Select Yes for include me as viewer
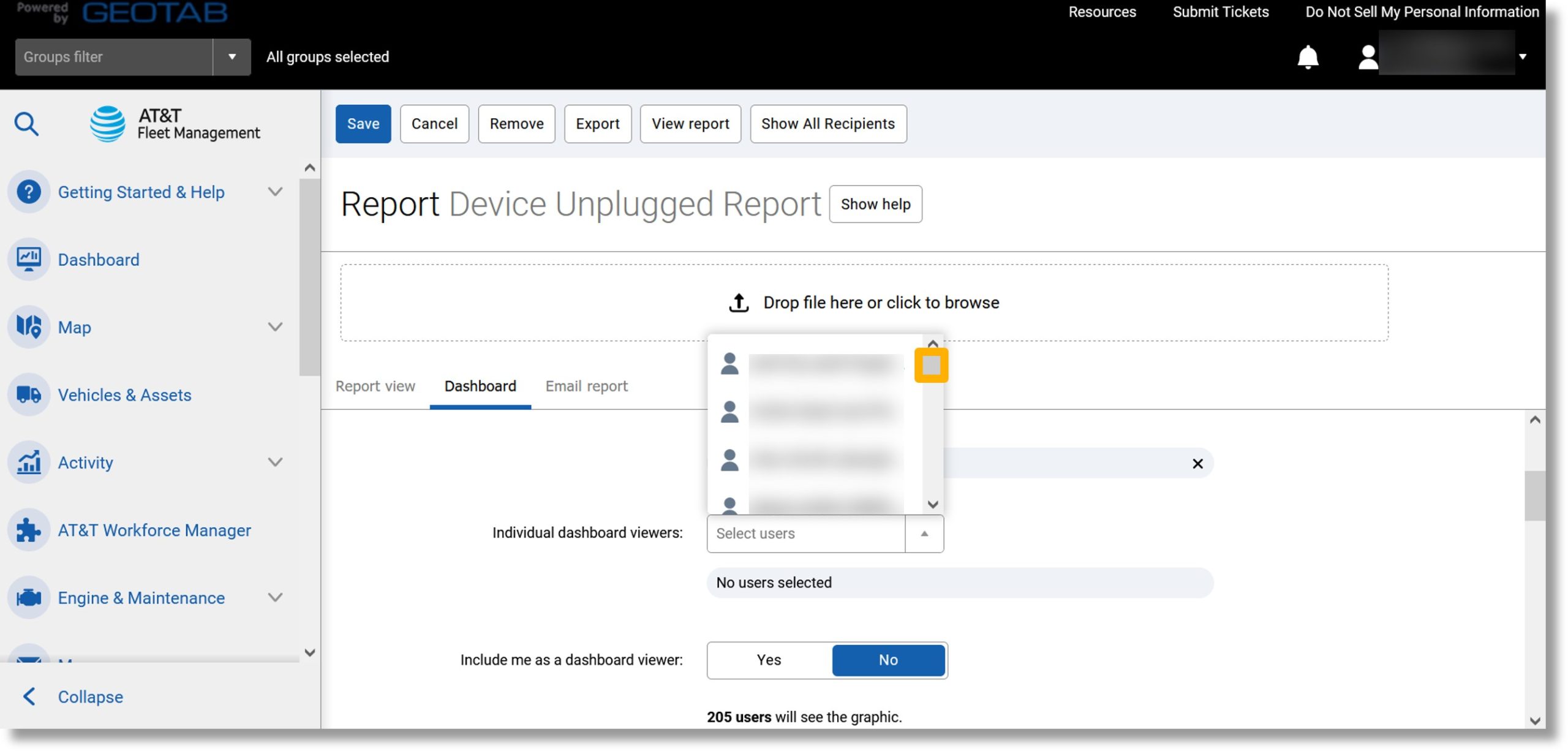Screen dimensions: 1568x751 point(769,660)
